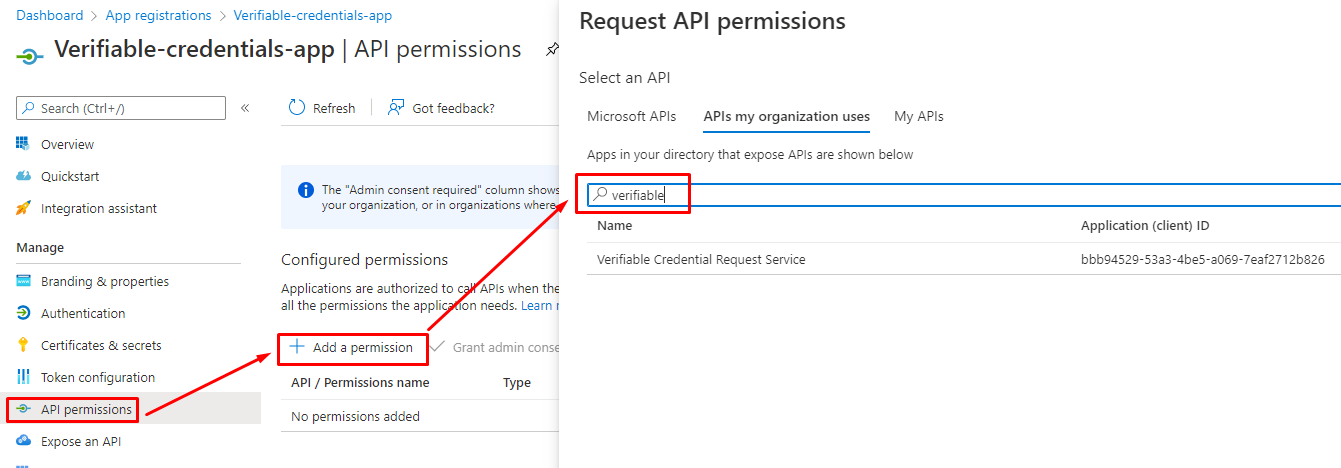
Task: Open APIs my organization uses tab
Action: [x=786, y=116]
